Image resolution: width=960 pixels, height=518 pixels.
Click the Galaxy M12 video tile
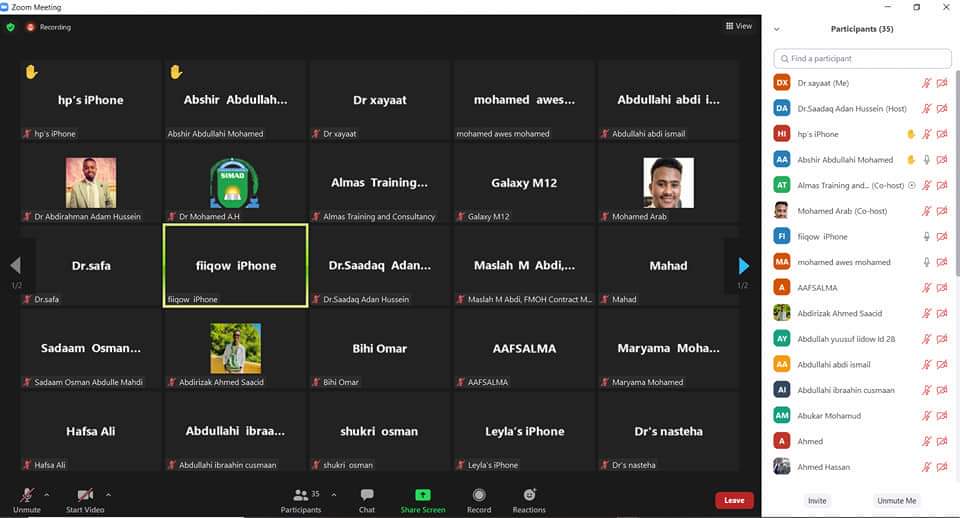pyautogui.click(x=524, y=182)
